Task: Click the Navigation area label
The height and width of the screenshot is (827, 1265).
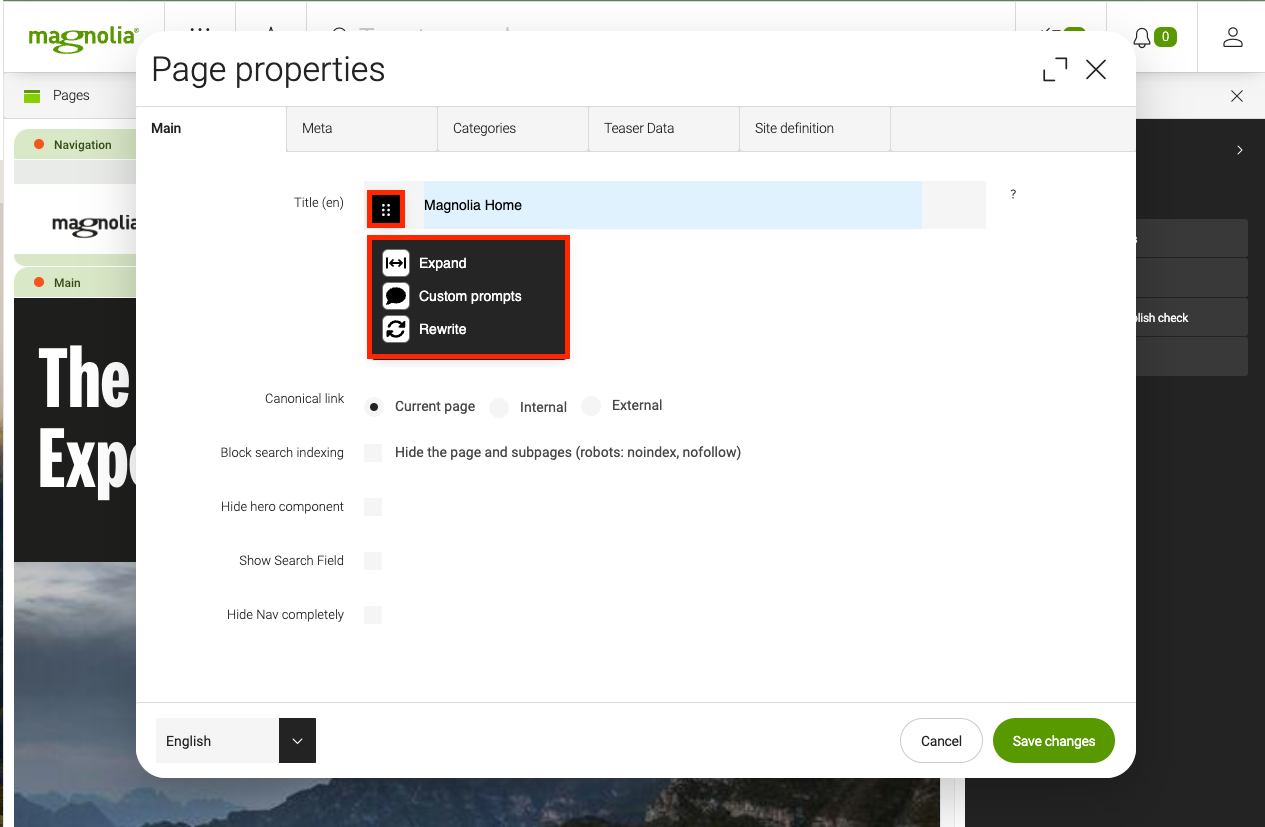Action: [x=83, y=145]
